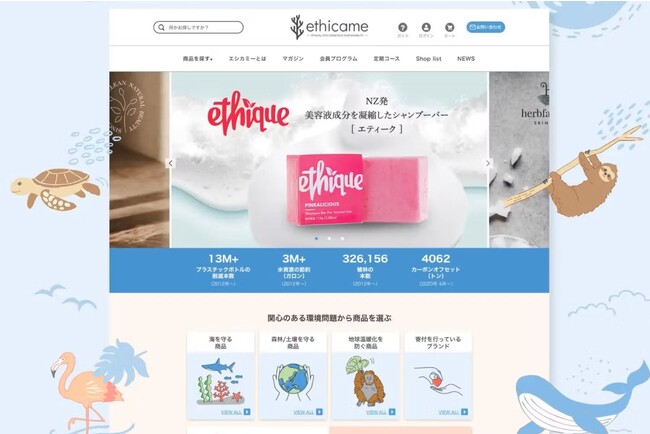Open the guide question-mark icon

tap(402, 27)
